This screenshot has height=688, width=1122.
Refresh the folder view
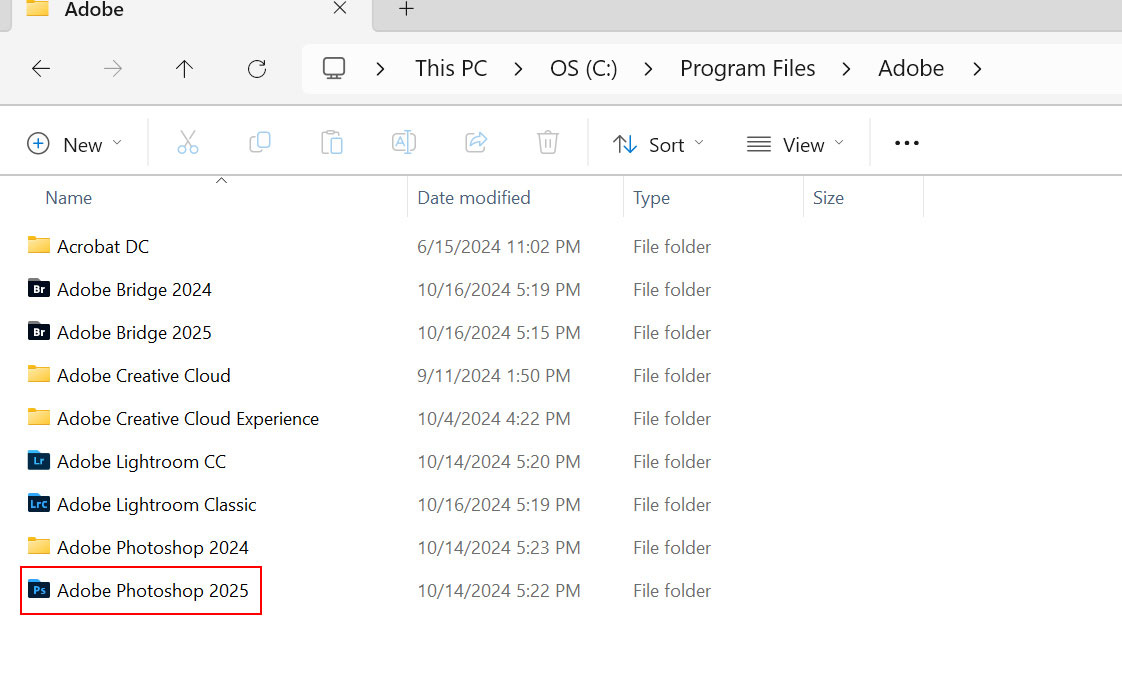(256, 68)
